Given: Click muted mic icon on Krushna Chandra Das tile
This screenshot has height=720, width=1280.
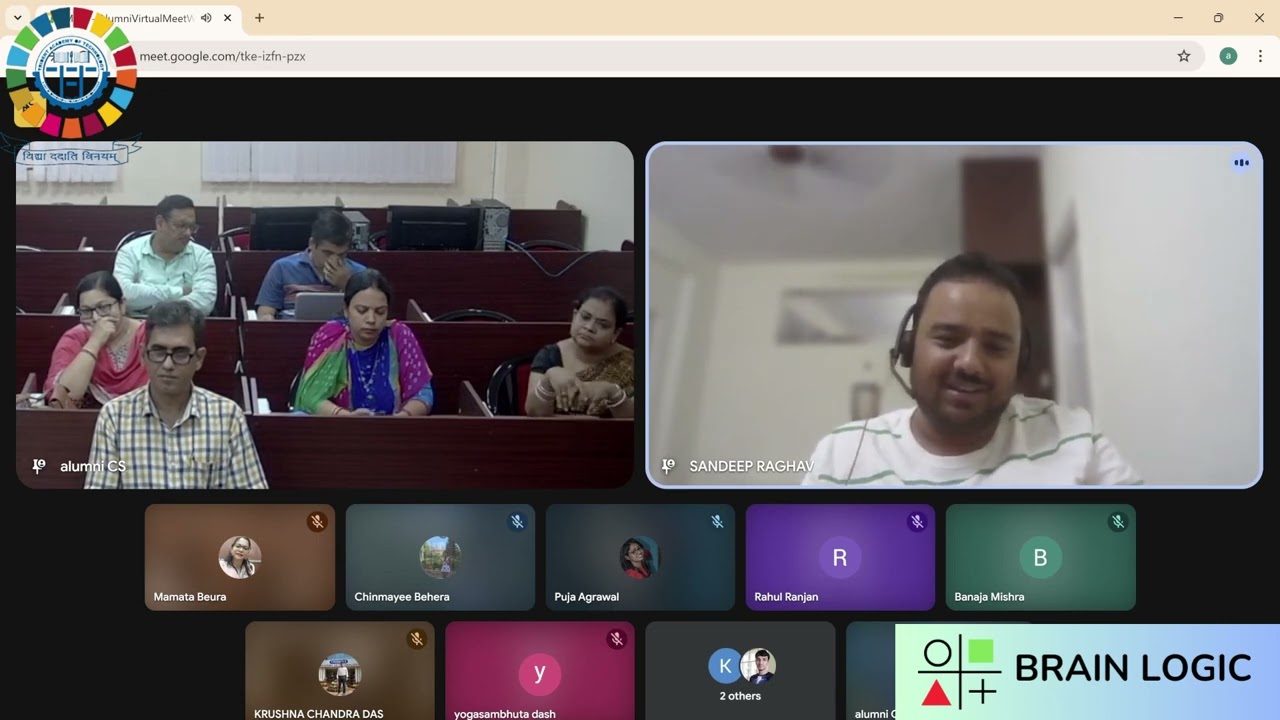Looking at the screenshot, I should point(417,639).
